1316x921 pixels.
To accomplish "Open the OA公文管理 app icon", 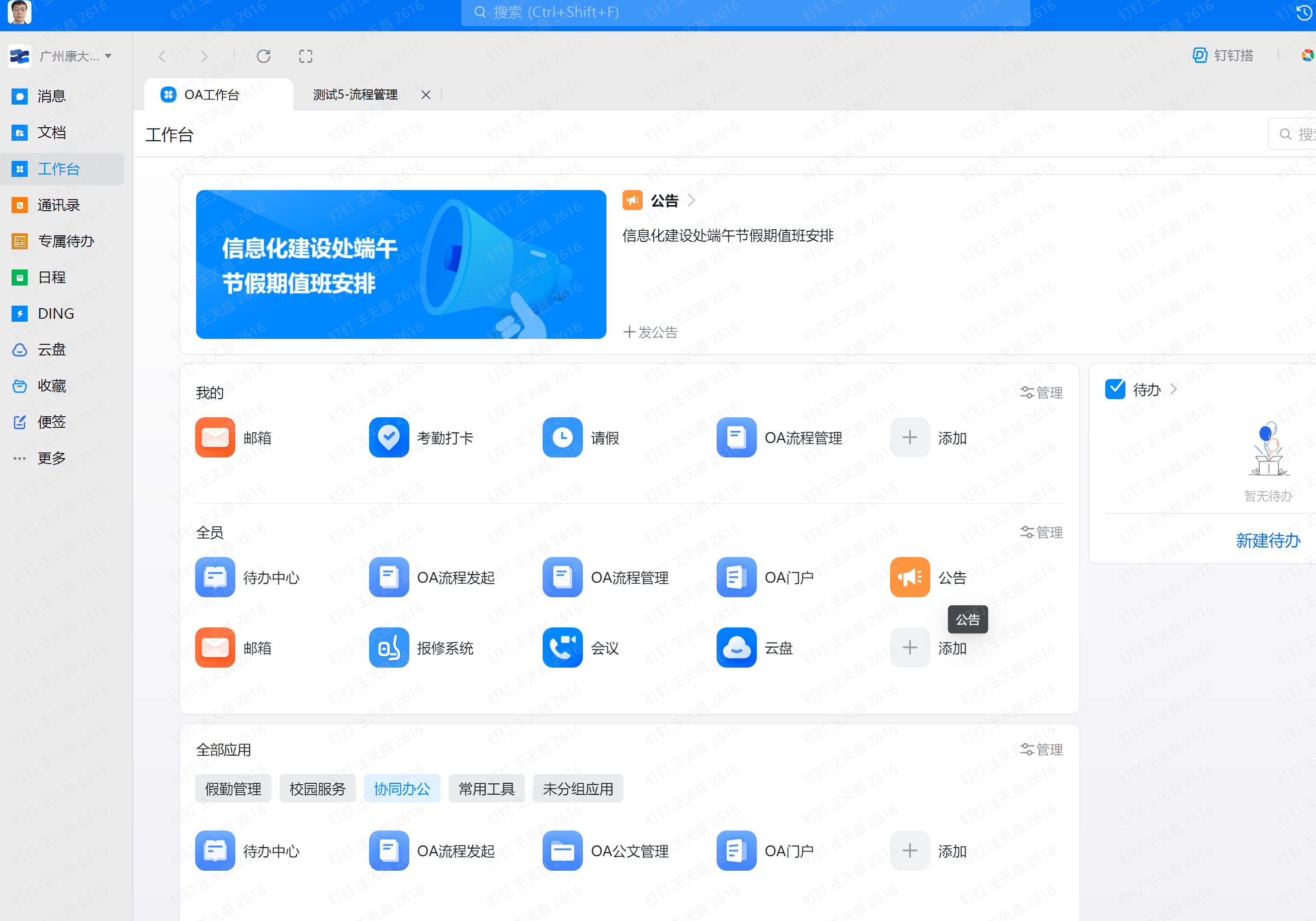I will coord(562,851).
